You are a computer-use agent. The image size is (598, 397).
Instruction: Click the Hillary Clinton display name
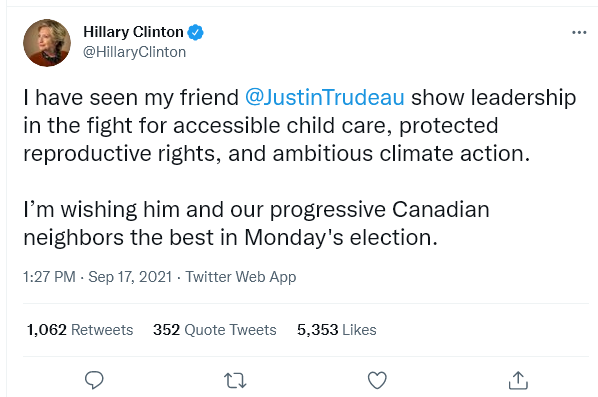133,32
